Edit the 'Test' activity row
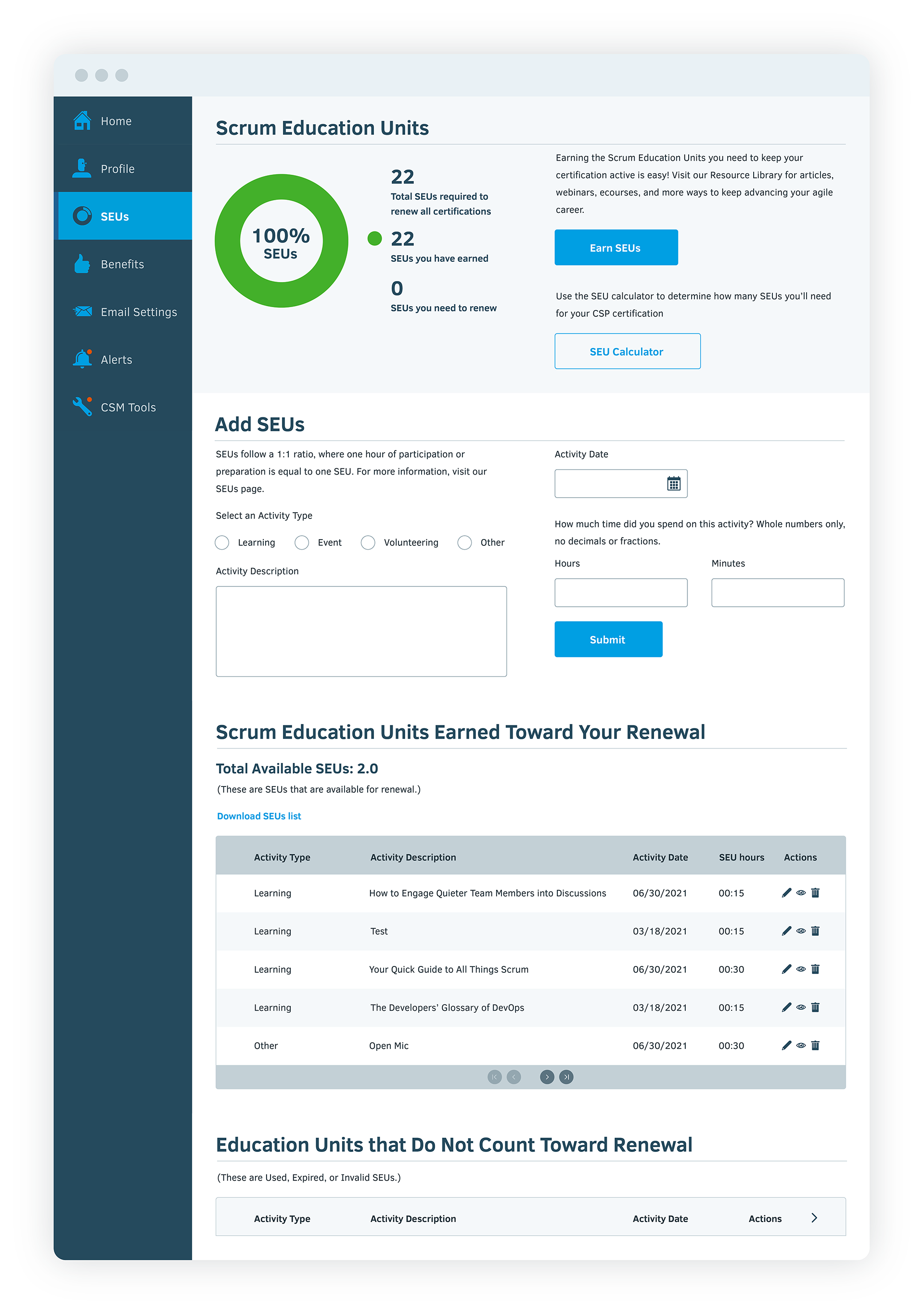 click(786, 931)
